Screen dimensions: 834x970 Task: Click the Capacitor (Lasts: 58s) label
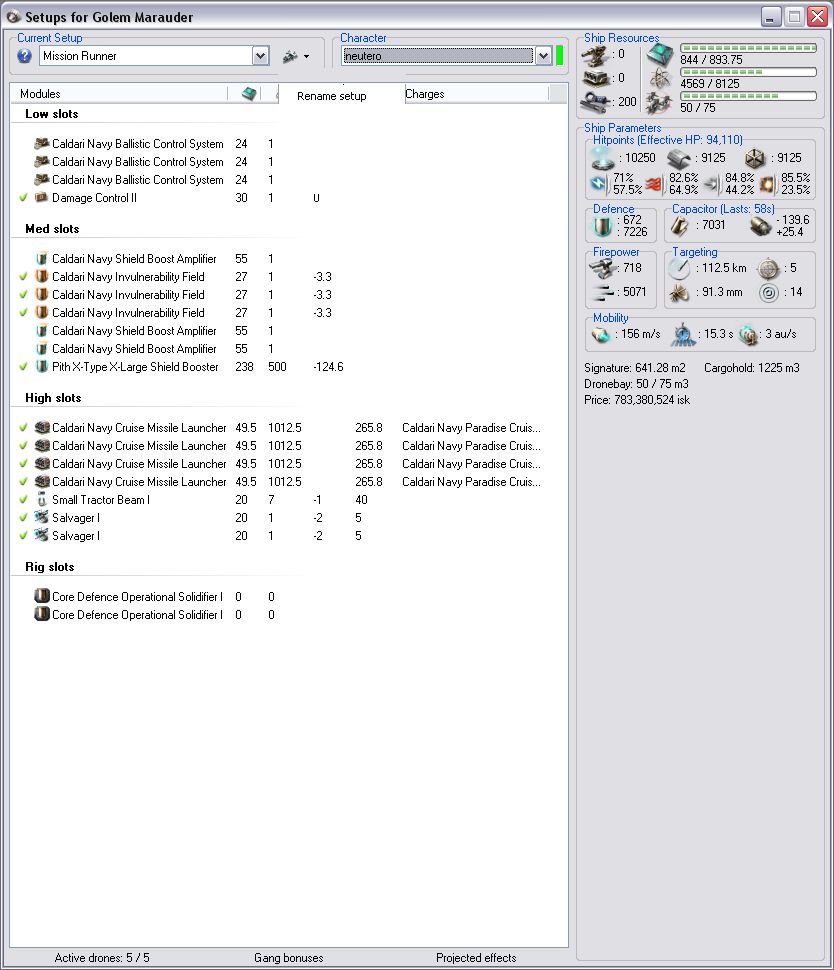(x=723, y=208)
